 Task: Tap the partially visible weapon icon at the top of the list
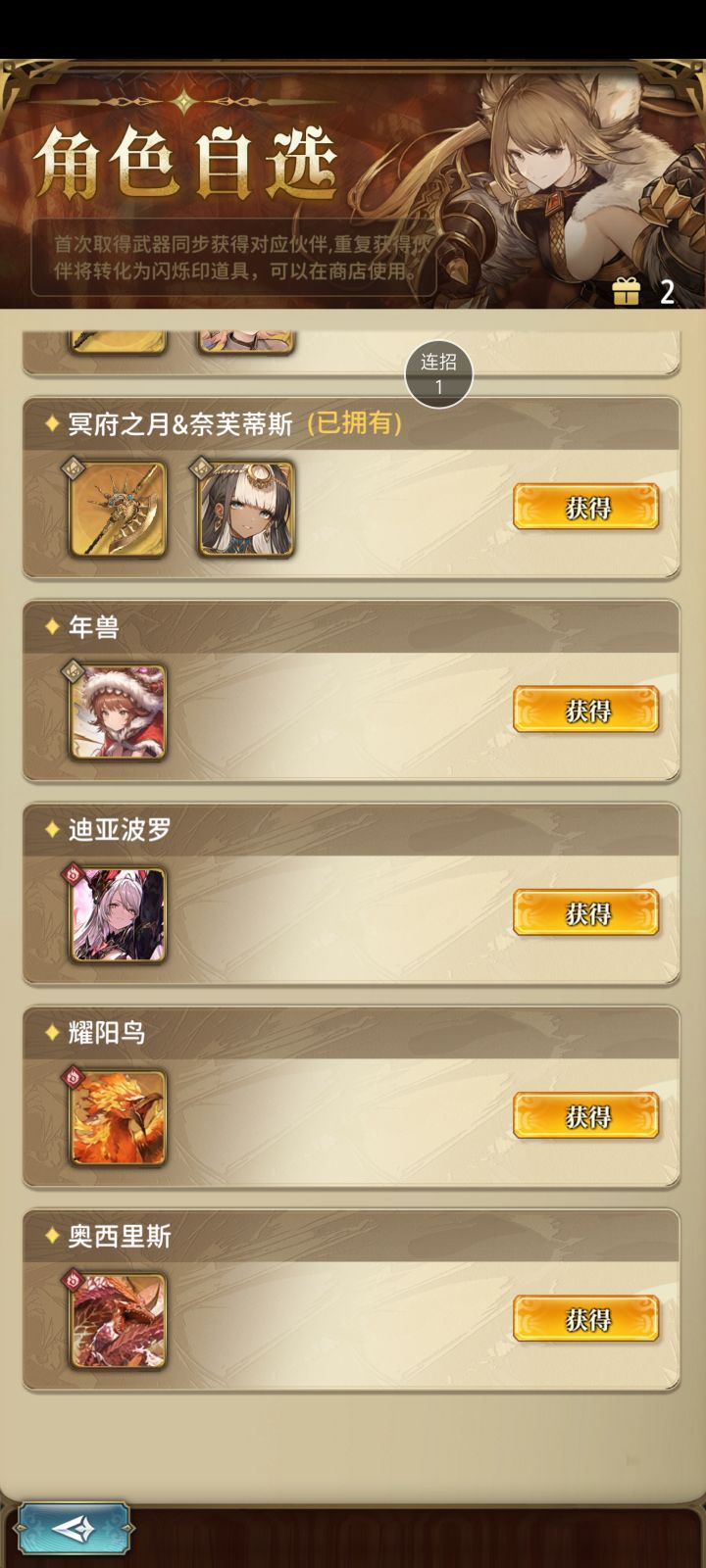(x=118, y=342)
